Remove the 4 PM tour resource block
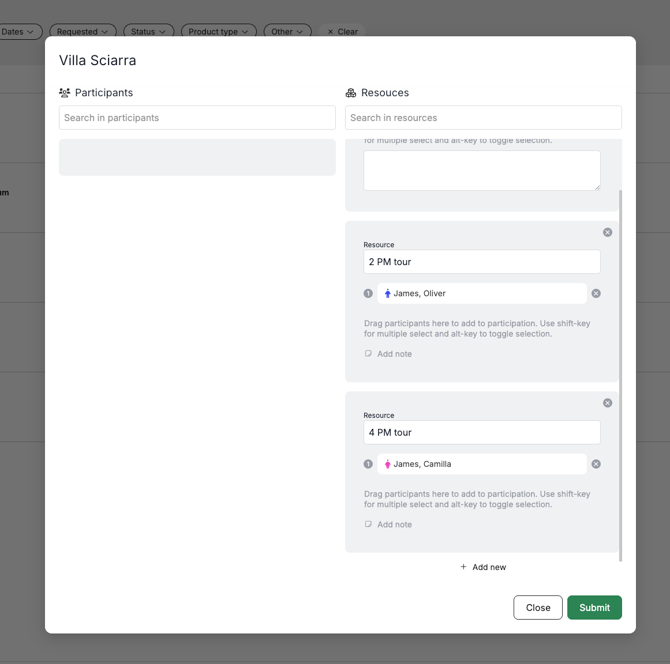 click(x=607, y=403)
